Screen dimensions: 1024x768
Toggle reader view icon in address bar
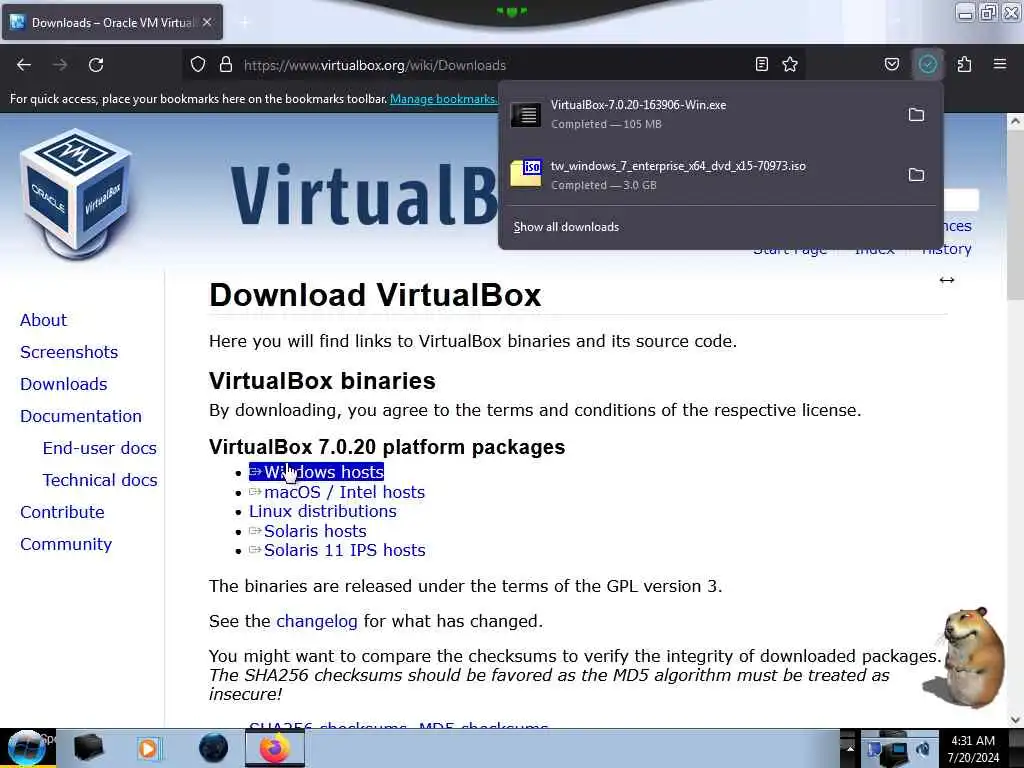[761, 64]
